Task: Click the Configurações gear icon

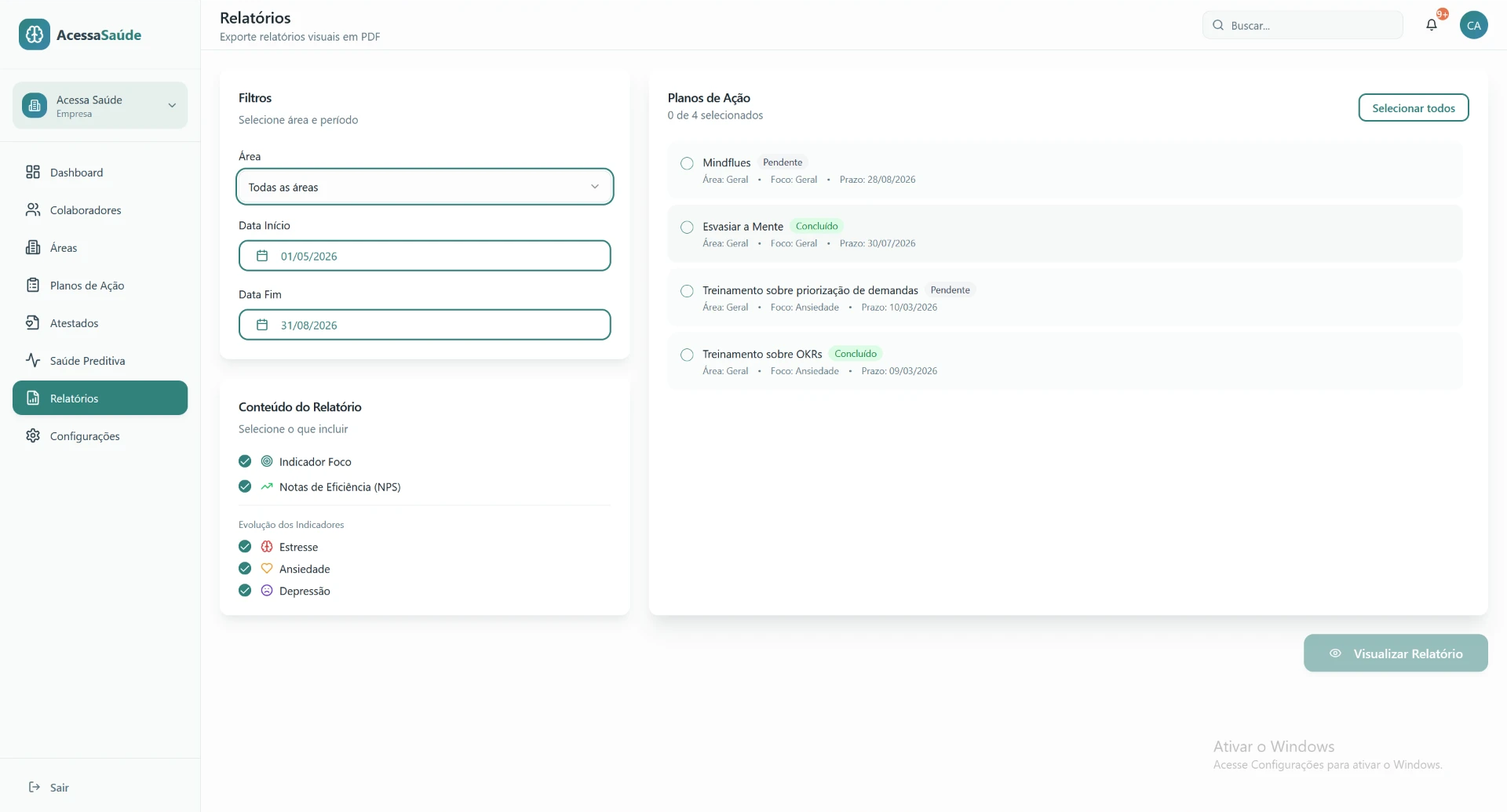Action: click(33, 435)
